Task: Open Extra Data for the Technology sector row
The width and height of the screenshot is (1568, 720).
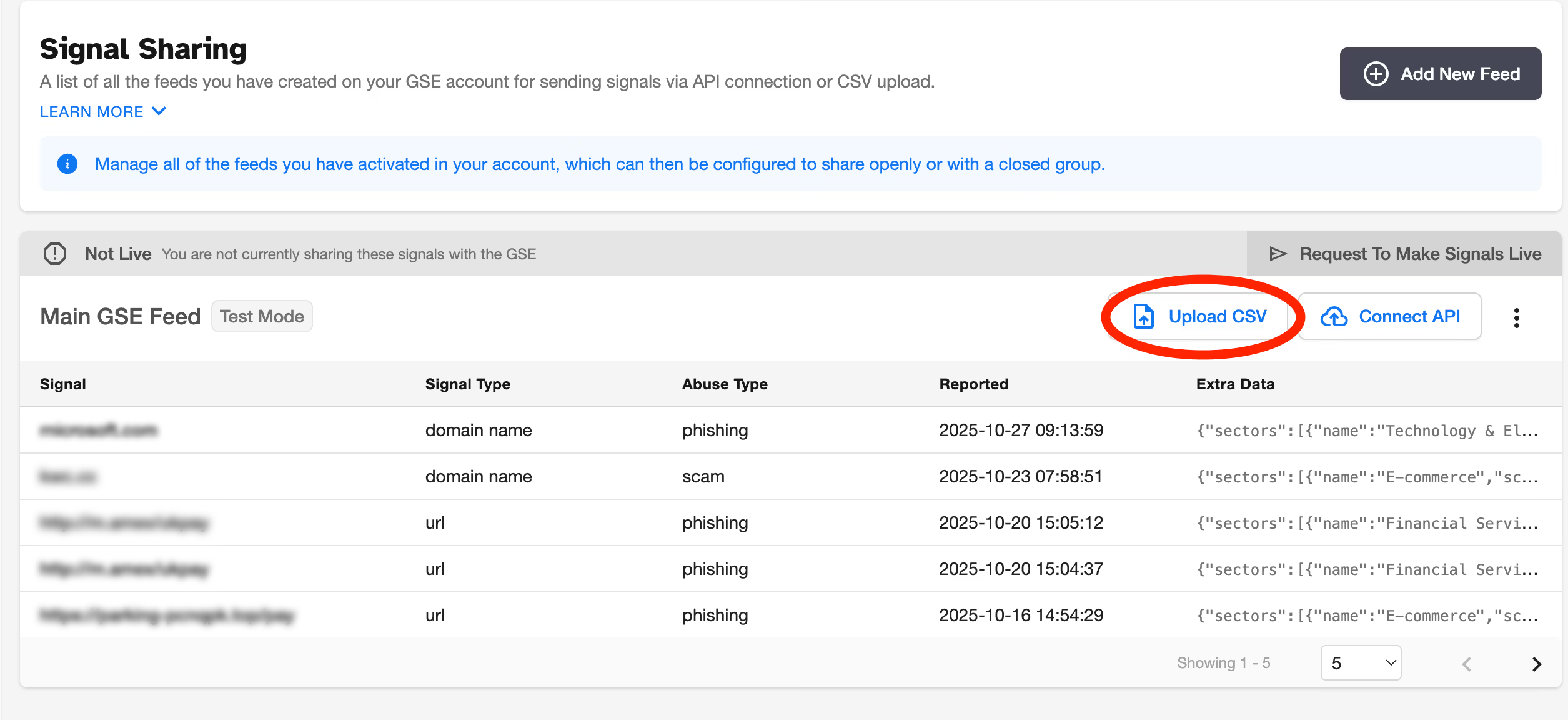Action: coord(1366,431)
